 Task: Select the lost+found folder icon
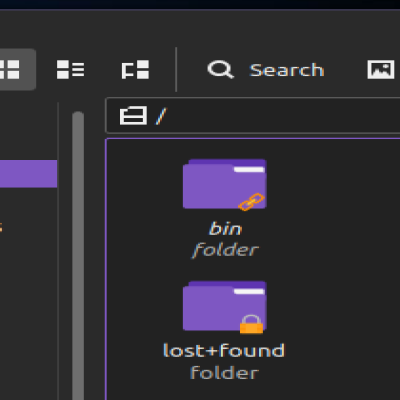click(224, 306)
